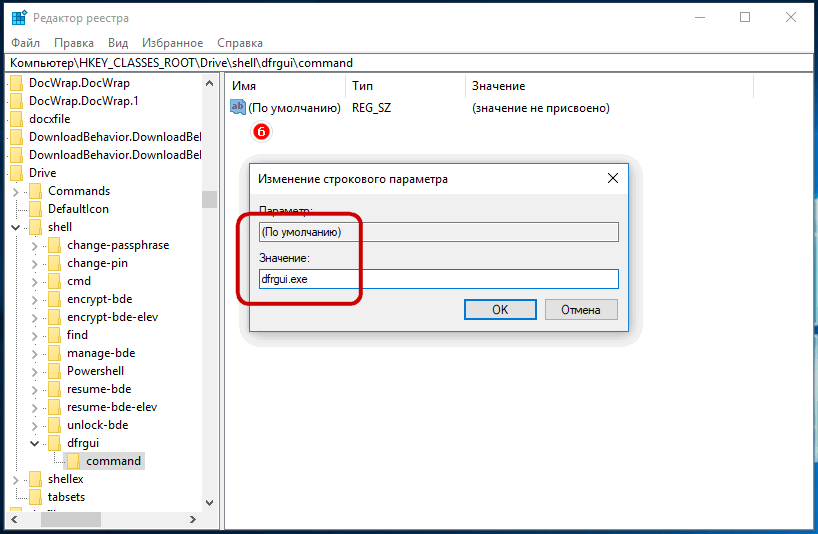This screenshot has width=818, height=534.
Task: Select the (По умолчанию) value name
Action: (x=294, y=108)
